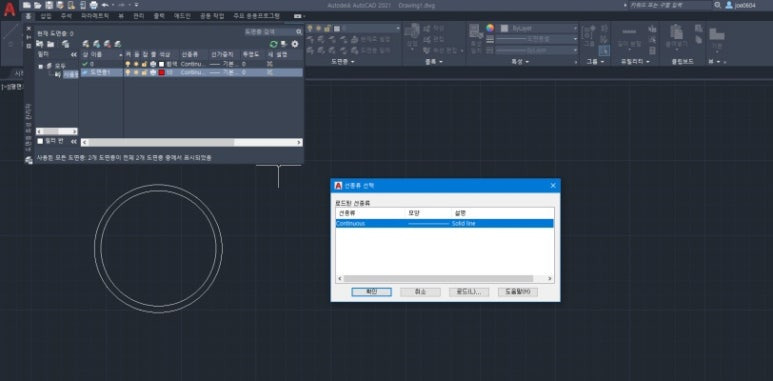Enable the invert filter checkbox
773x381 pixels.
pos(40,141)
